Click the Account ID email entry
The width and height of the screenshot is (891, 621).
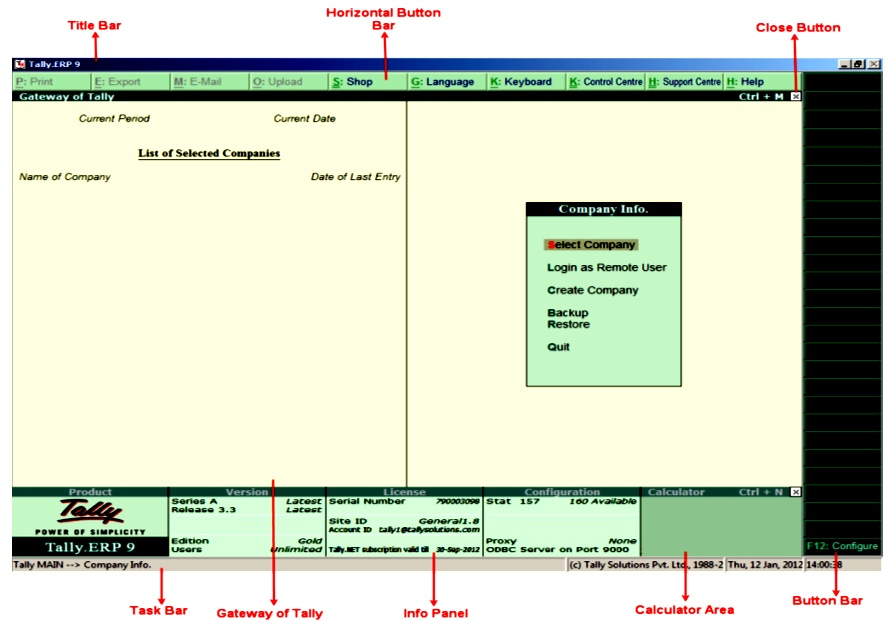pos(404,530)
